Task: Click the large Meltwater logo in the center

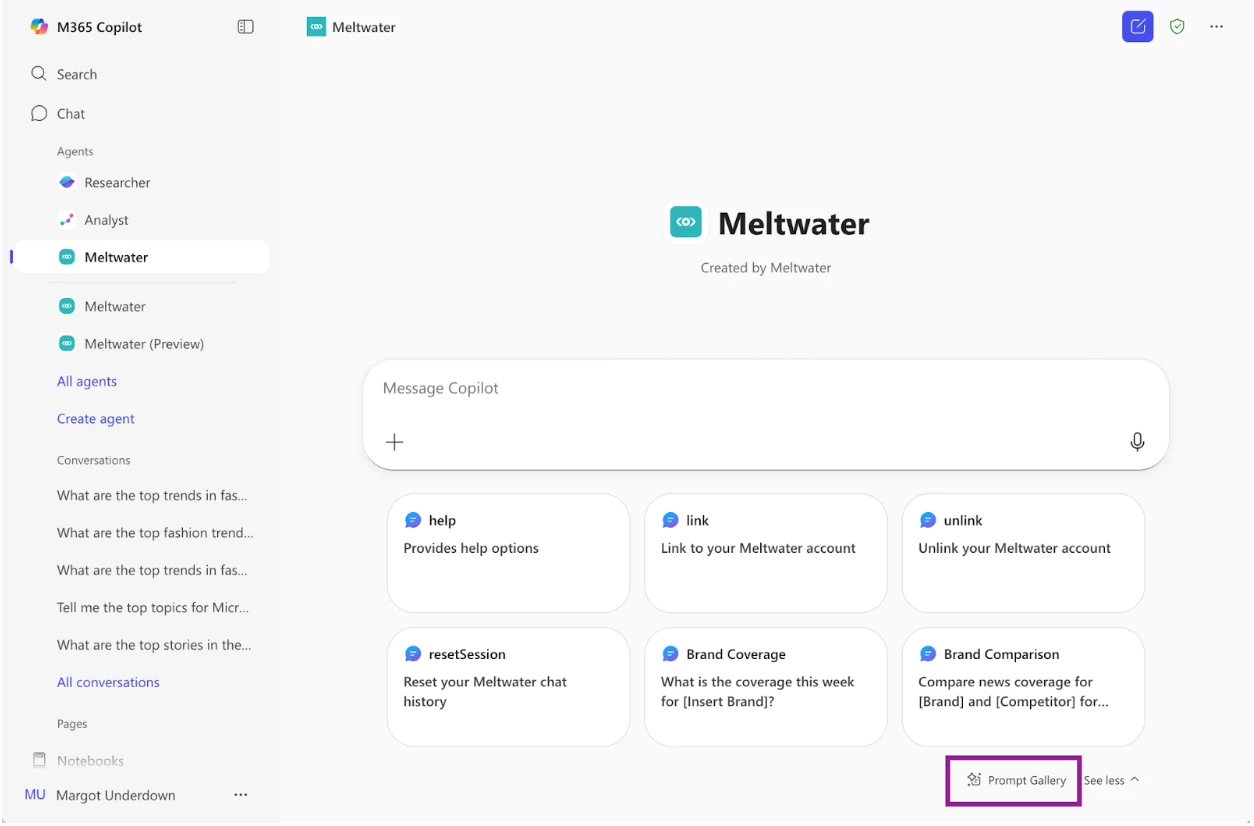Action: (687, 223)
